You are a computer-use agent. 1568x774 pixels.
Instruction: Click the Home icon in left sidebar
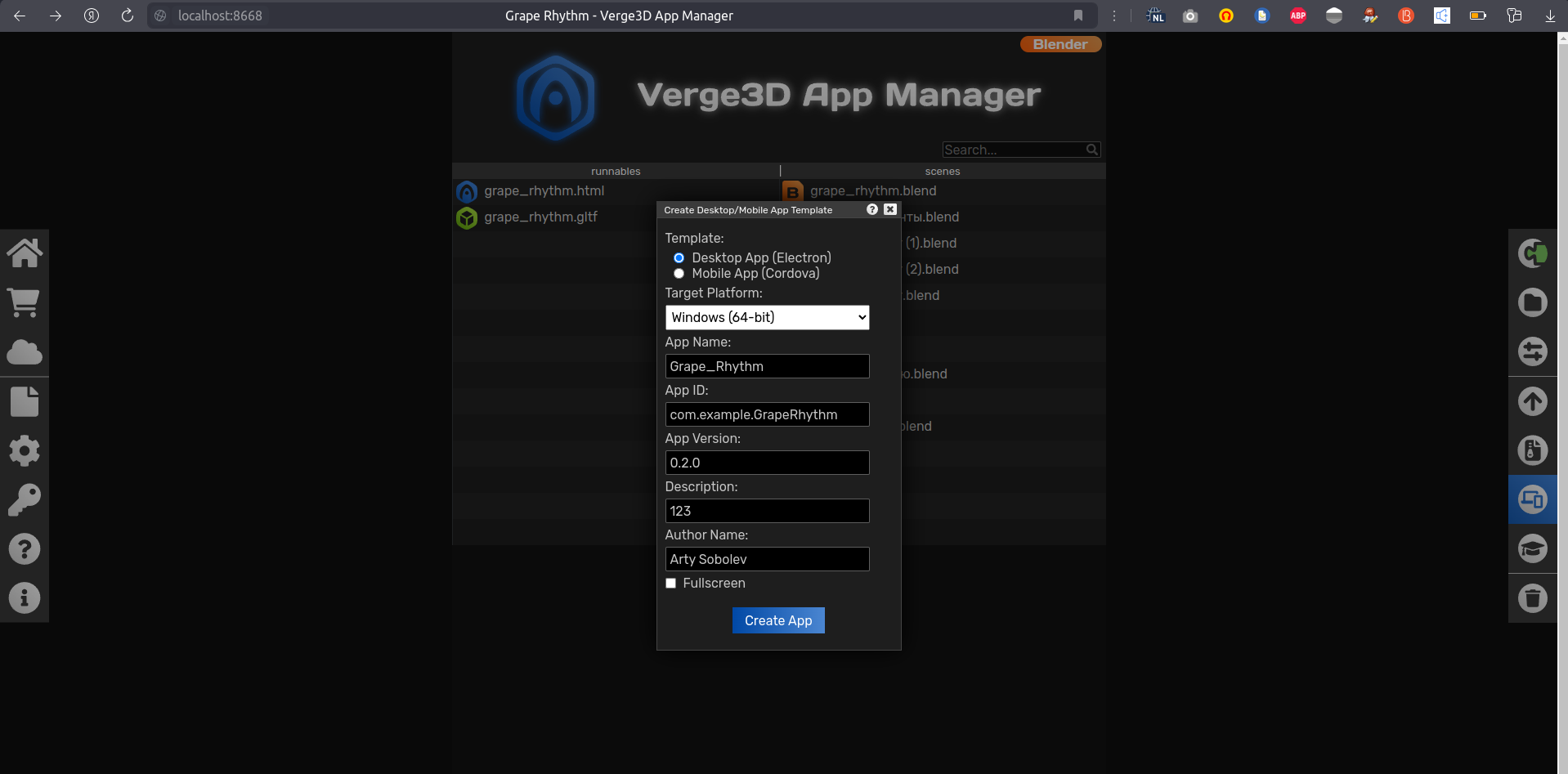tap(25, 253)
